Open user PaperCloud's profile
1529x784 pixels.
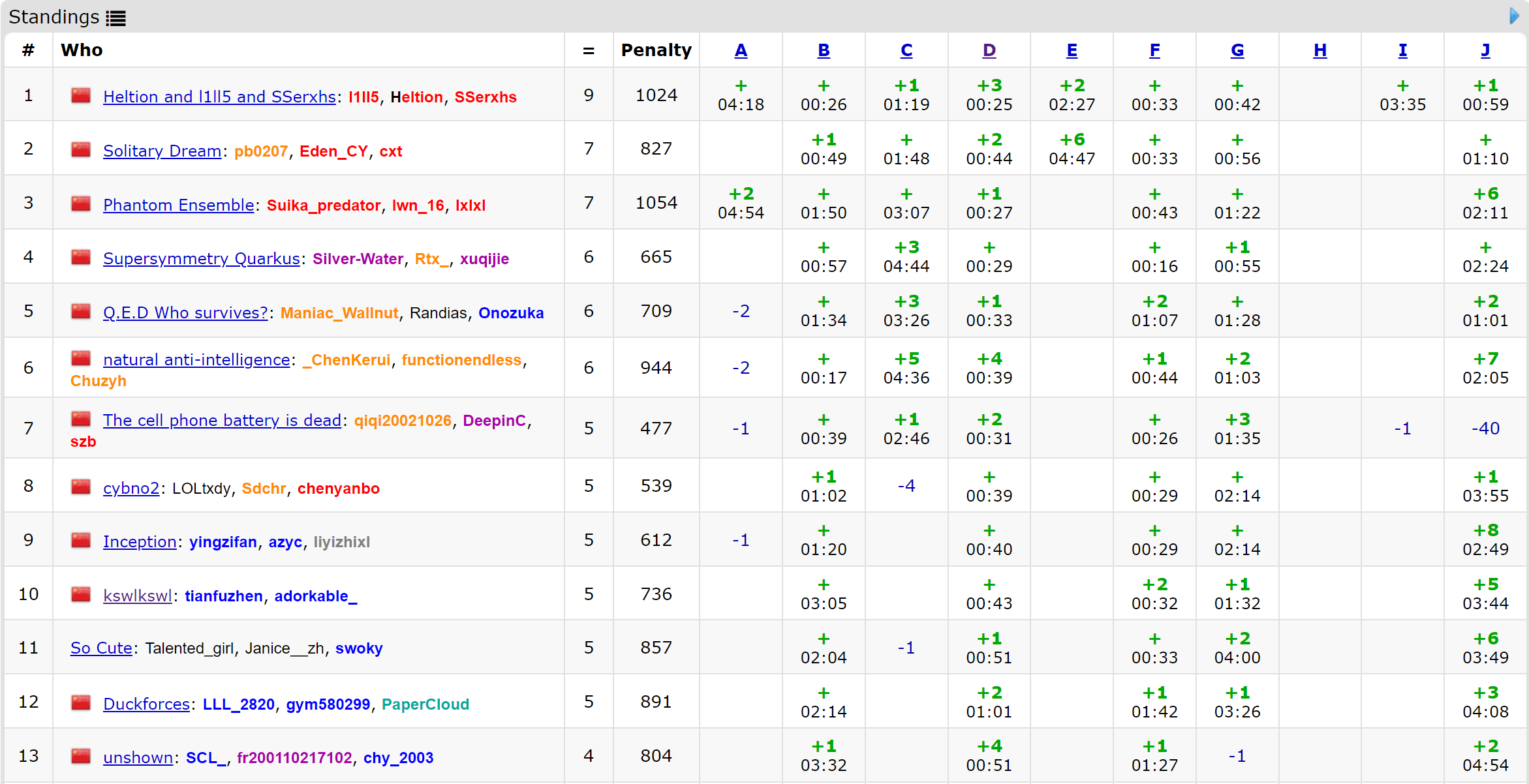pyautogui.click(x=425, y=704)
